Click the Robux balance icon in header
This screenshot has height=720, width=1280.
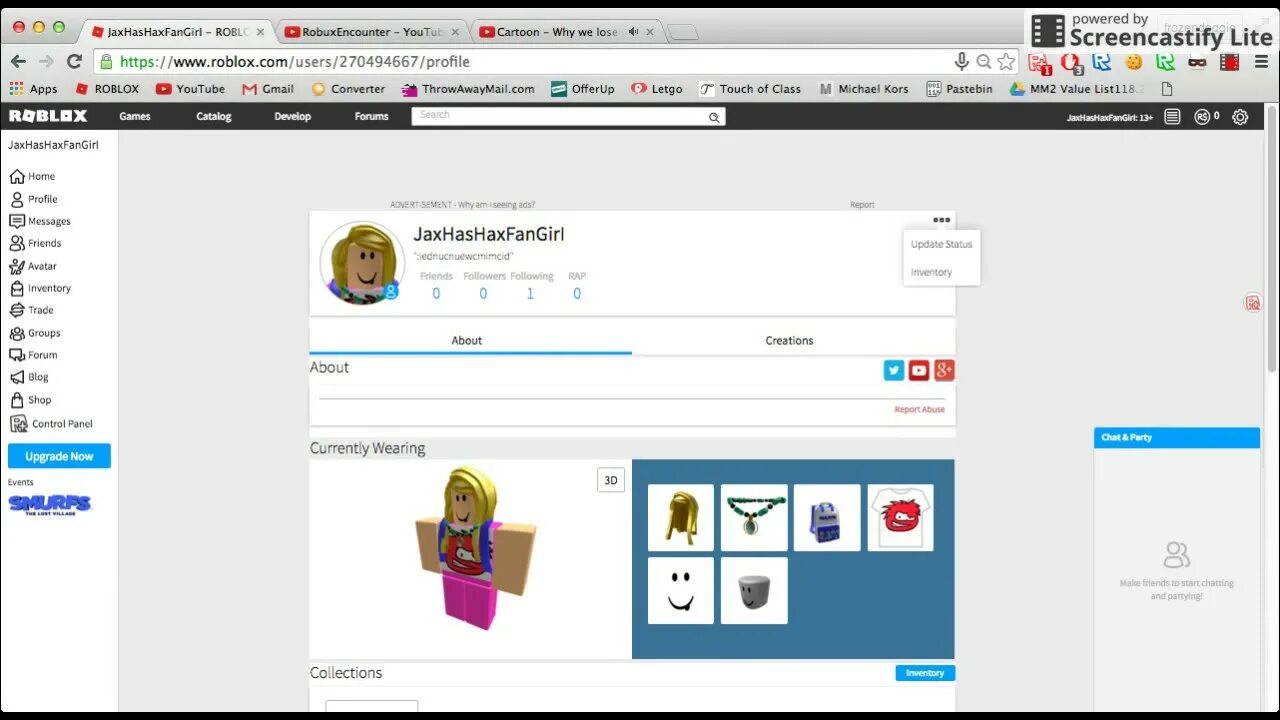tap(1202, 117)
